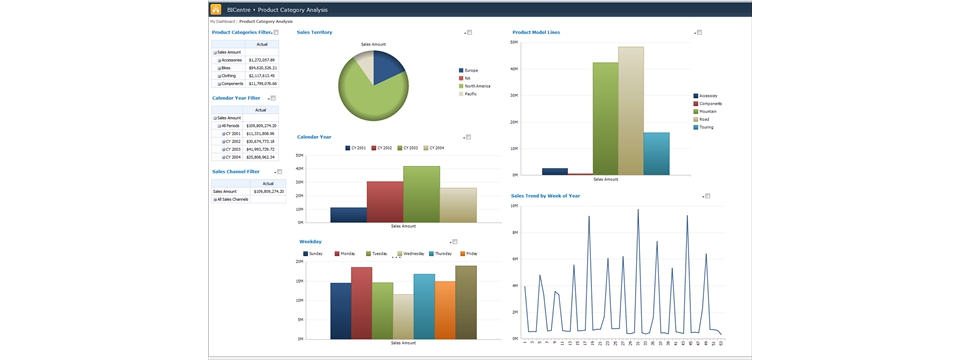
Task: Collapse the All Periods row
Action: tap(219, 126)
